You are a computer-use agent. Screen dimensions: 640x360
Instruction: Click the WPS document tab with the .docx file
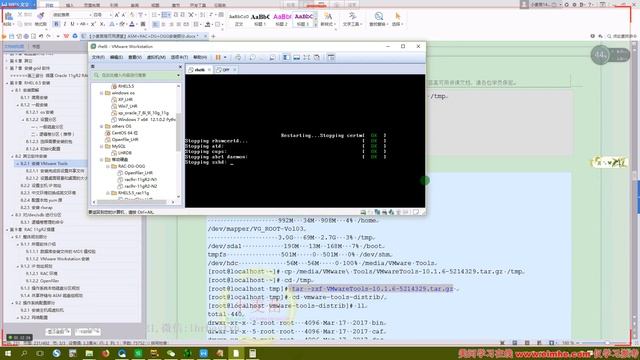(144, 36)
